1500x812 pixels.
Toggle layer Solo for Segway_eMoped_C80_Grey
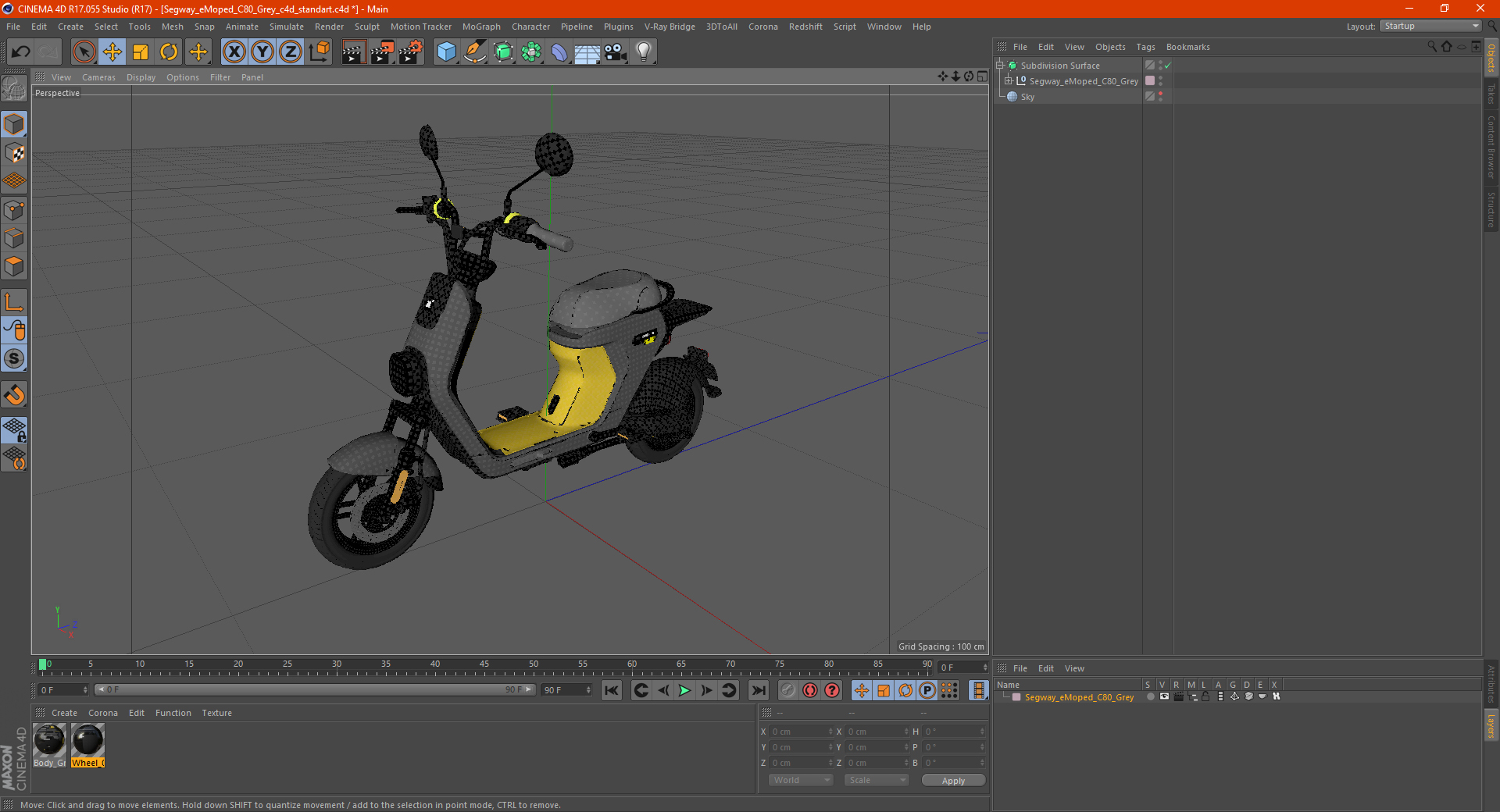coord(1150,697)
